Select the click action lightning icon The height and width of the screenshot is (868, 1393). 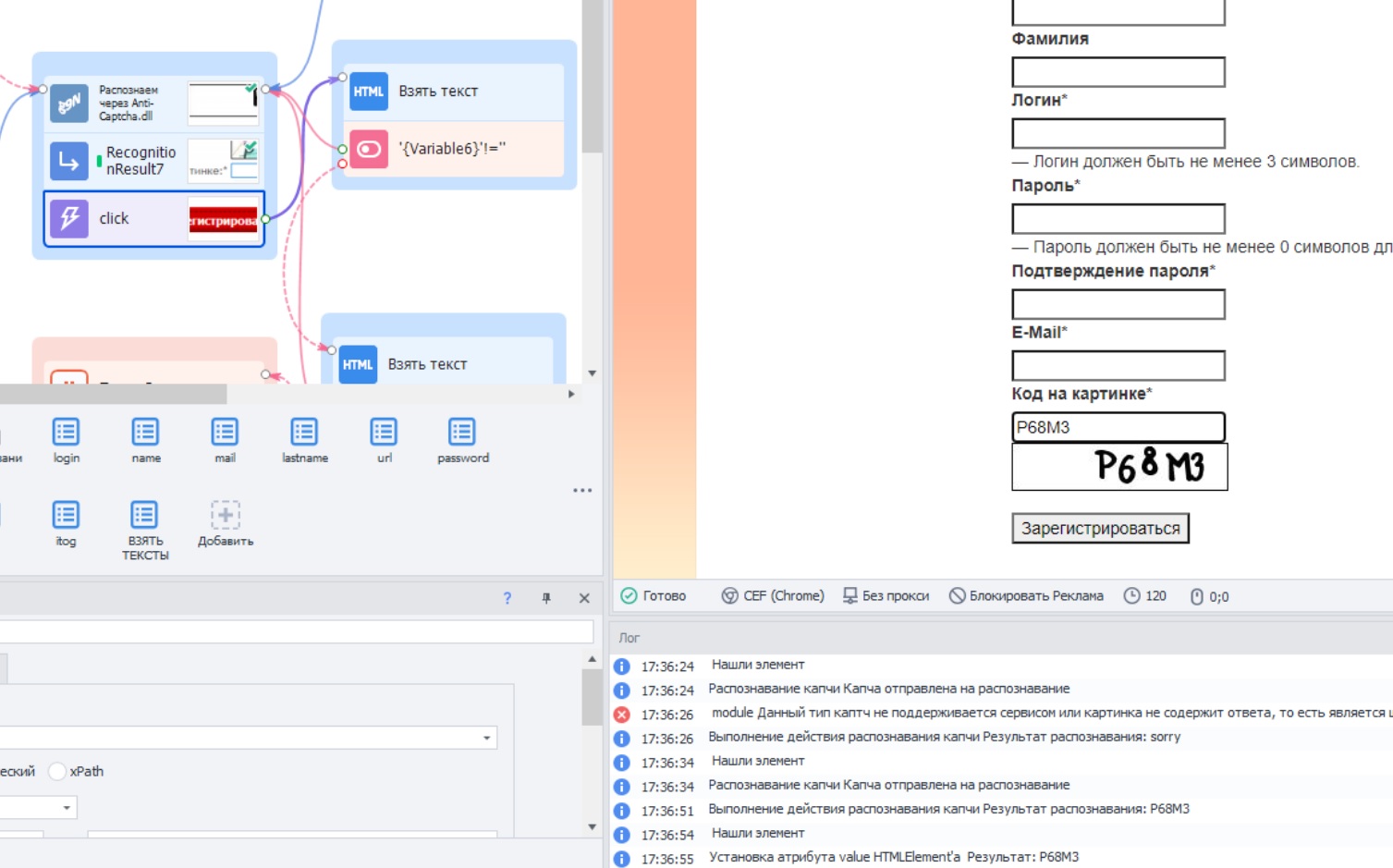coord(69,219)
